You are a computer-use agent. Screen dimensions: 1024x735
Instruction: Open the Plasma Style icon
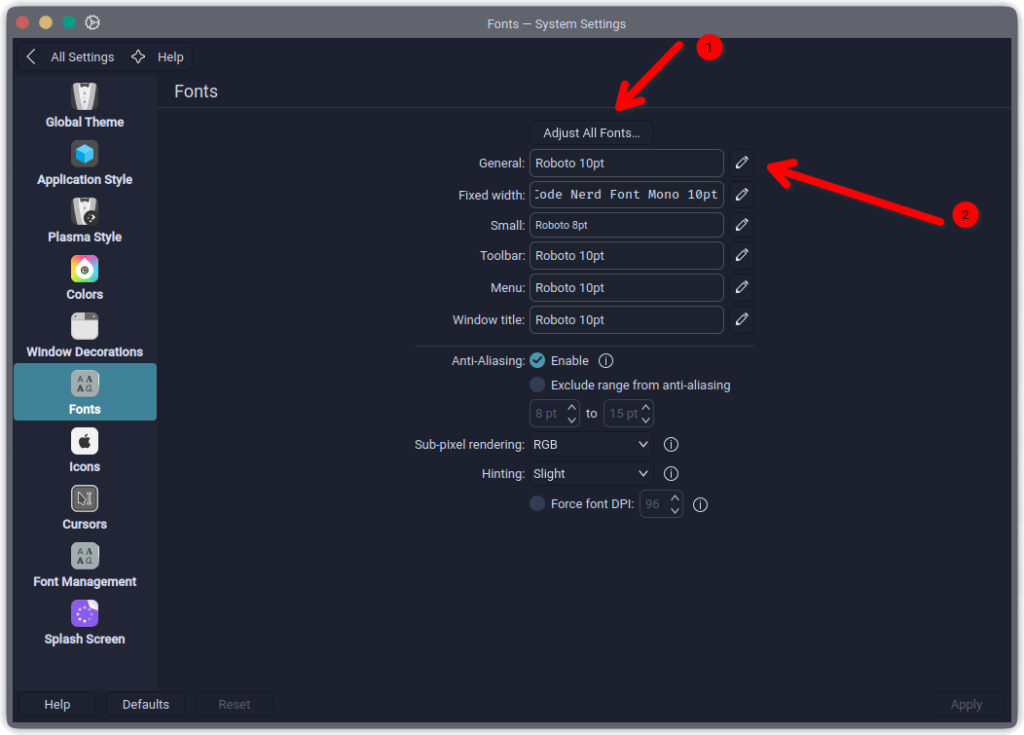pos(84,212)
